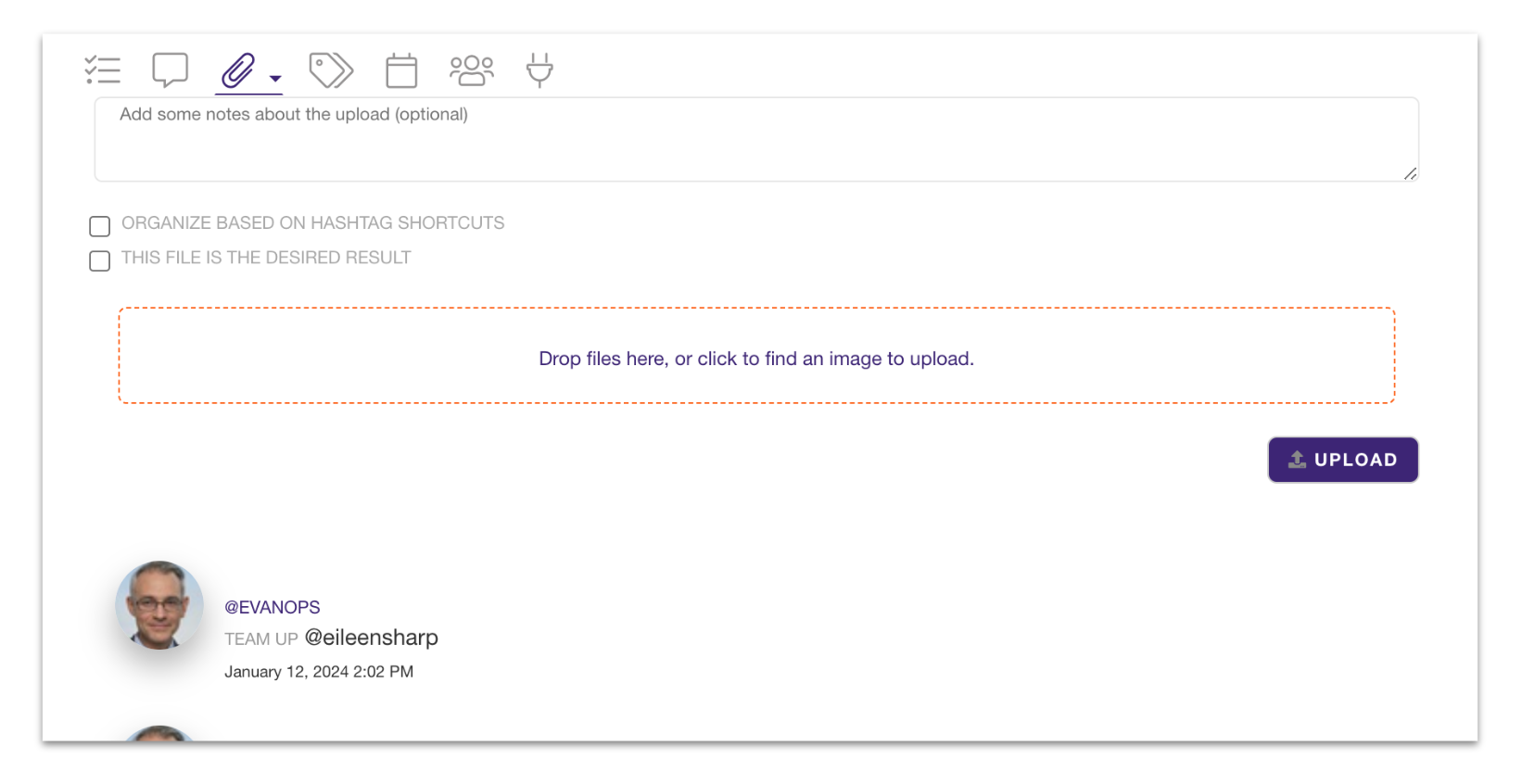The height and width of the screenshot is (784, 1522).
Task: Click the EvanOps profile avatar
Action: pyautogui.click(x=159, y=605)
